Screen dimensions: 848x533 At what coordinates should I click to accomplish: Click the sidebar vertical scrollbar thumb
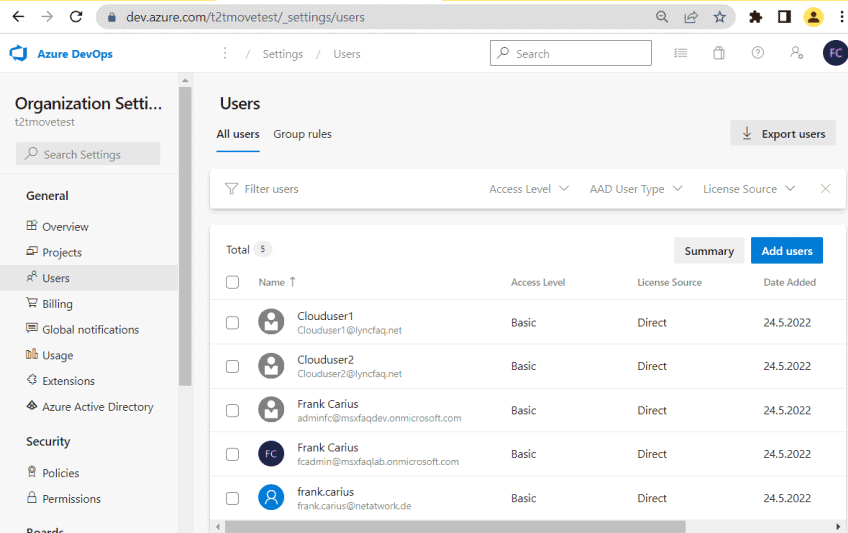185,237
